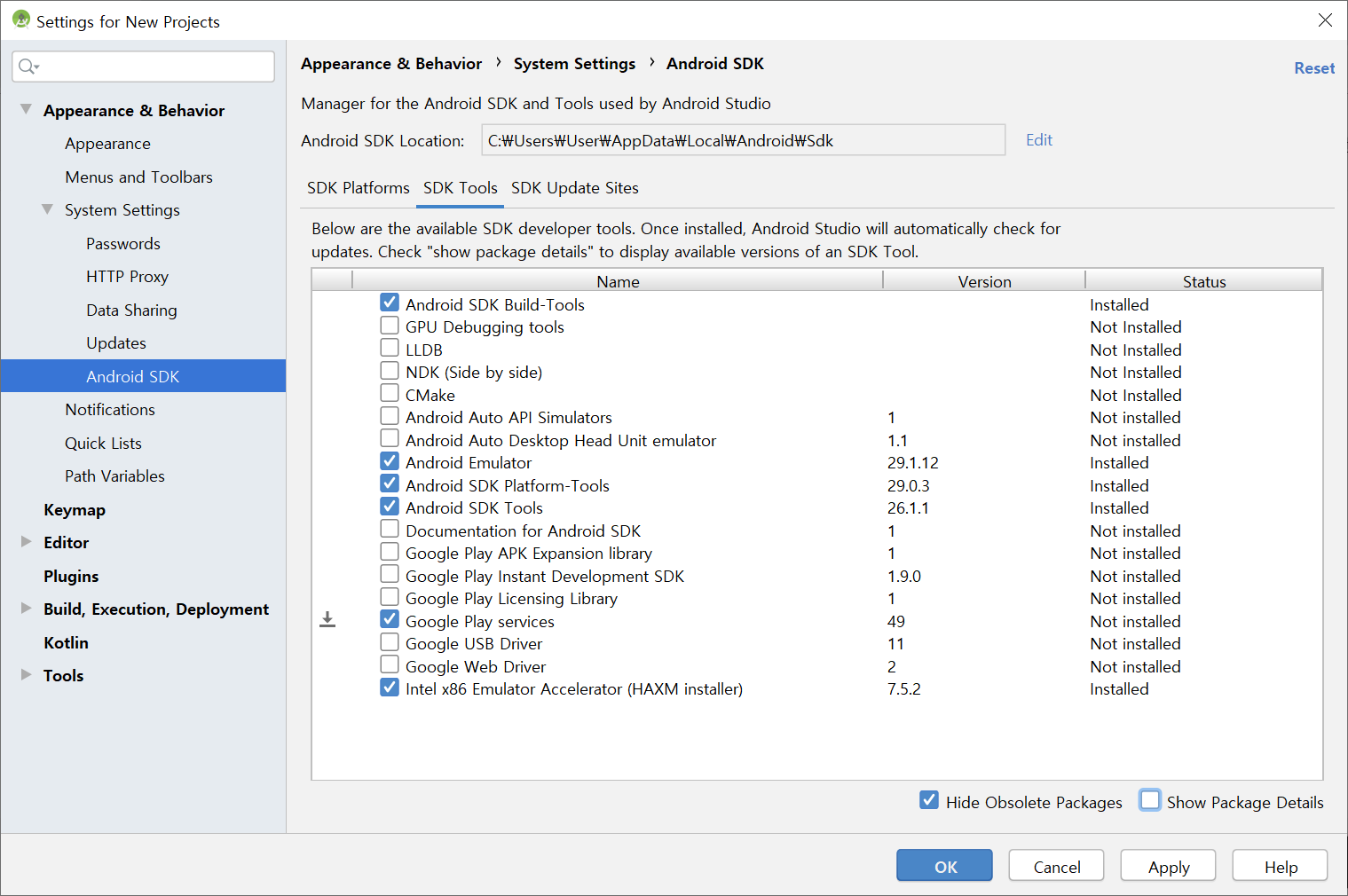The height and width of the screenshot is (896, 1348).
Task: Select Google Play Instant Development SDK name
Action: (545, 577)
